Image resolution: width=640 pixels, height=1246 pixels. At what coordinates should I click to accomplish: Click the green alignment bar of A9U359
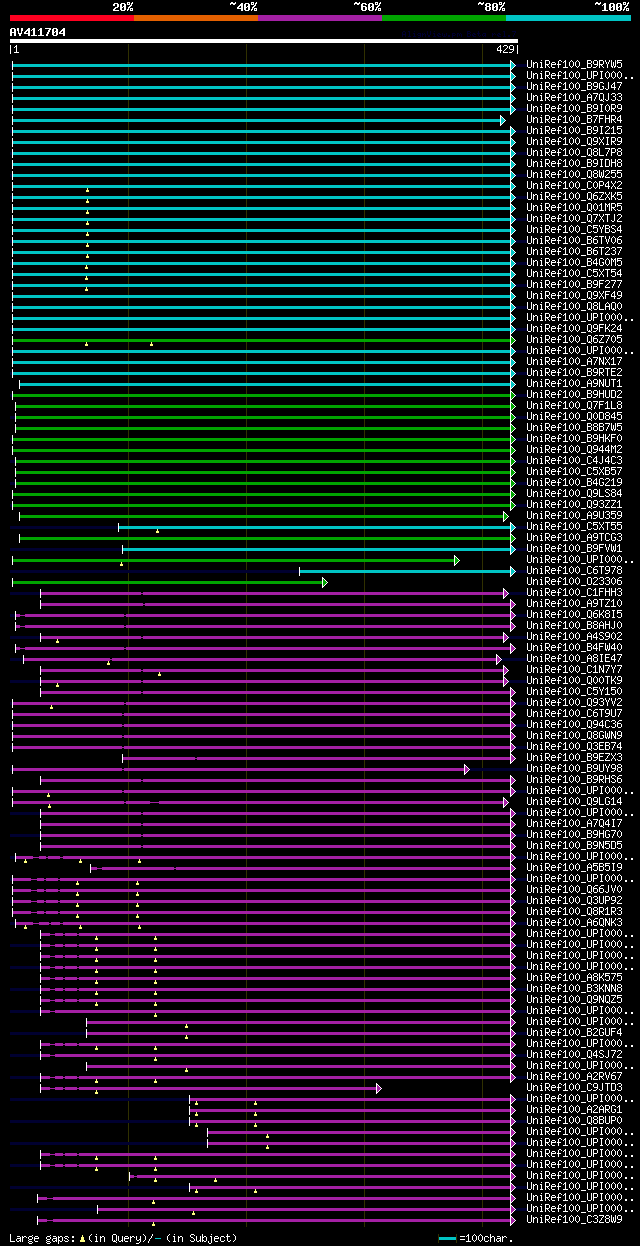[x=264, y=516]
